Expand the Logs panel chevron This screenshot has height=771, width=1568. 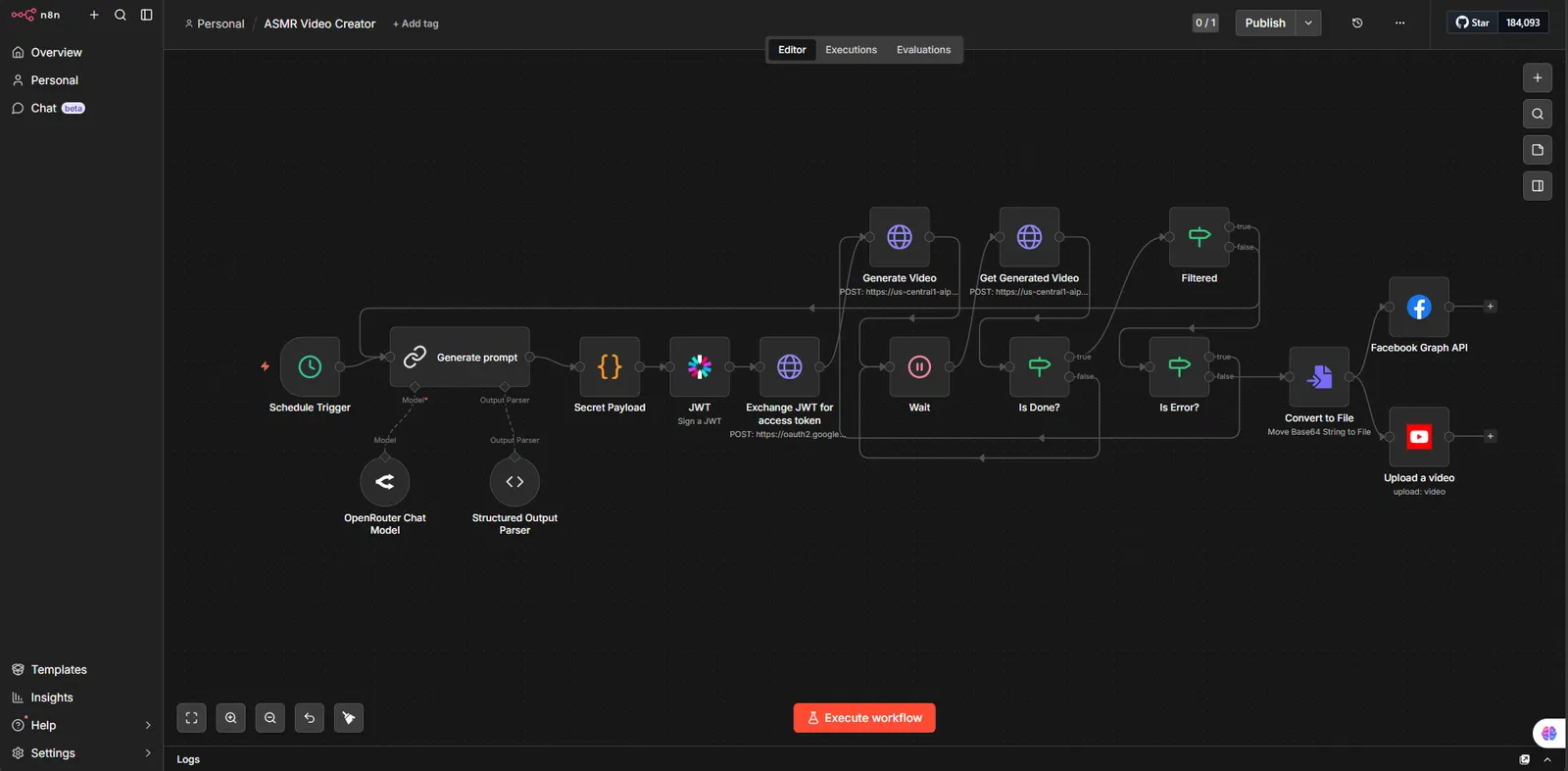(1547, 759)
